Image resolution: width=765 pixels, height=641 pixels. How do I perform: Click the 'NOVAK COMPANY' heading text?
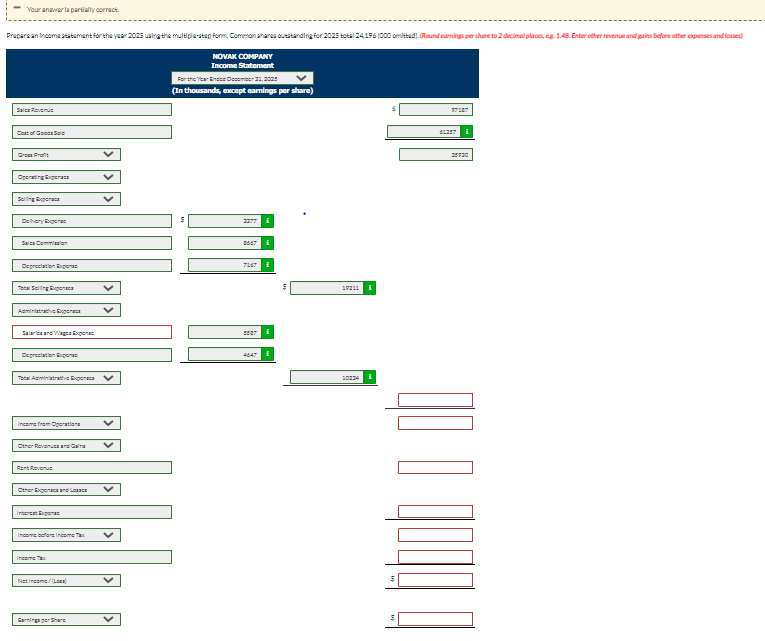[x=242, y=57]
